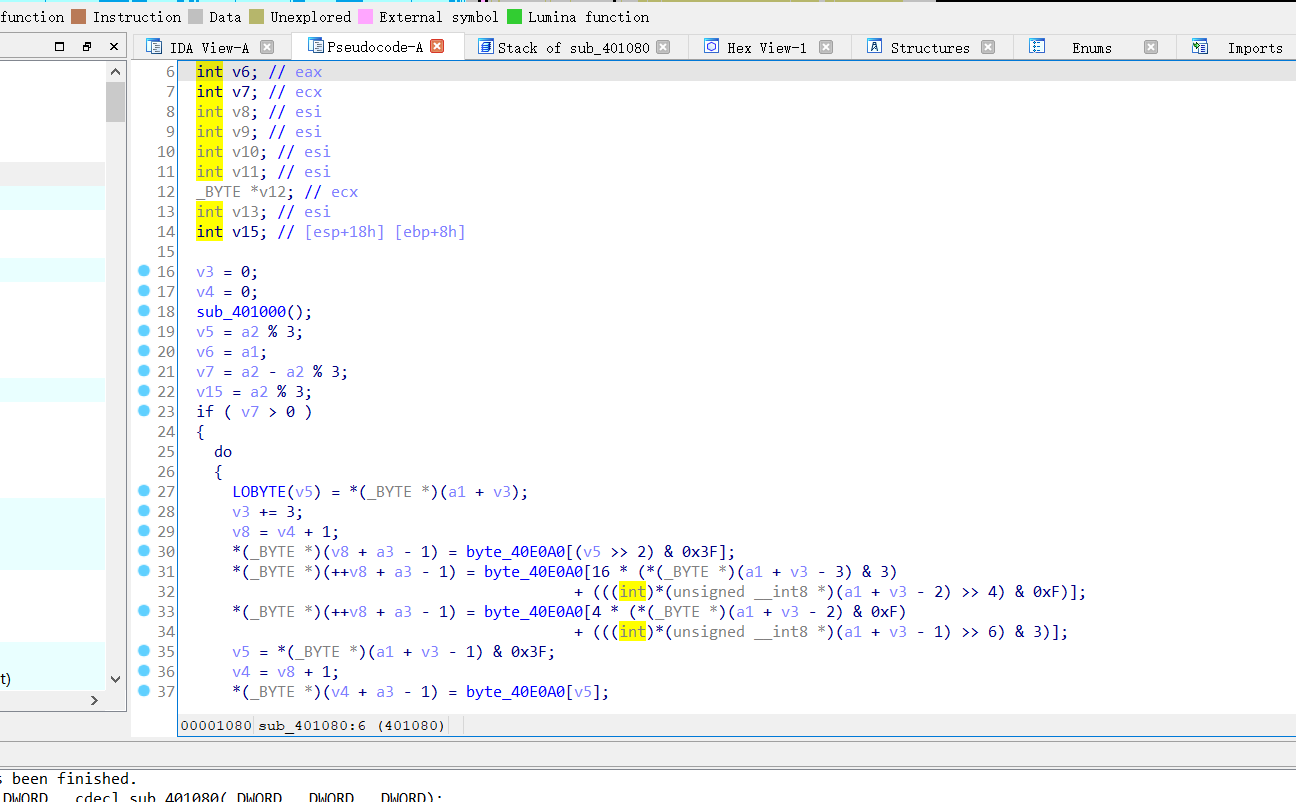Click the 'v6 = a1;' statement
1296x802 pixels.
point(232,351)
